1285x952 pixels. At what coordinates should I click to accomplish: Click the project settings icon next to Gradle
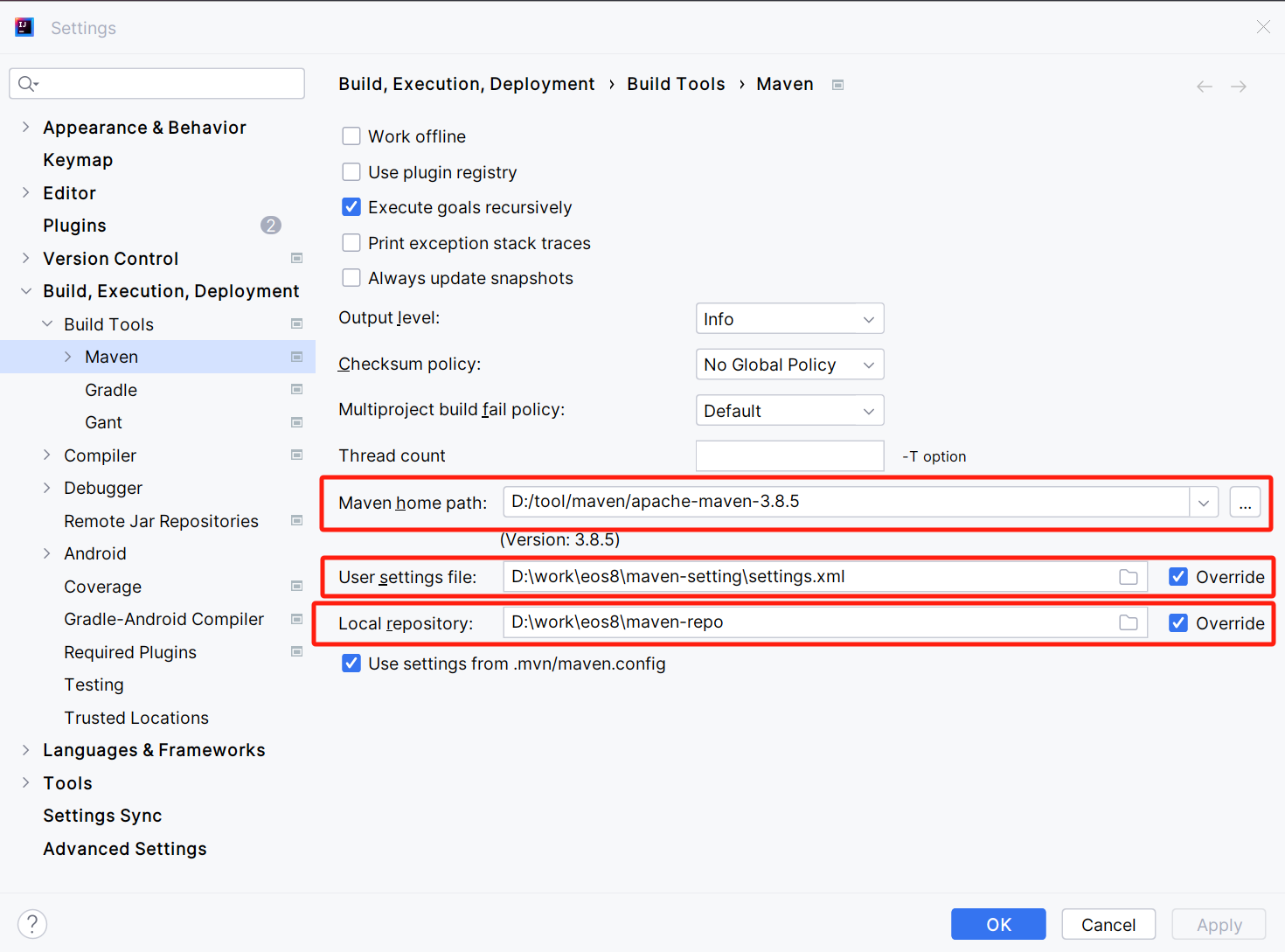(297, 390)
